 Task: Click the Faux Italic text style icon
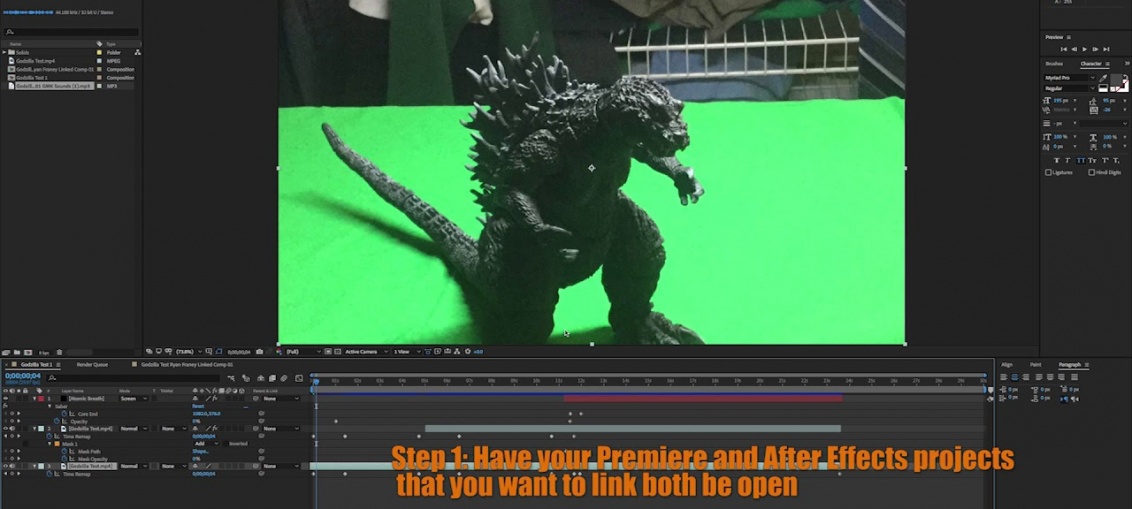(1068, 160)
